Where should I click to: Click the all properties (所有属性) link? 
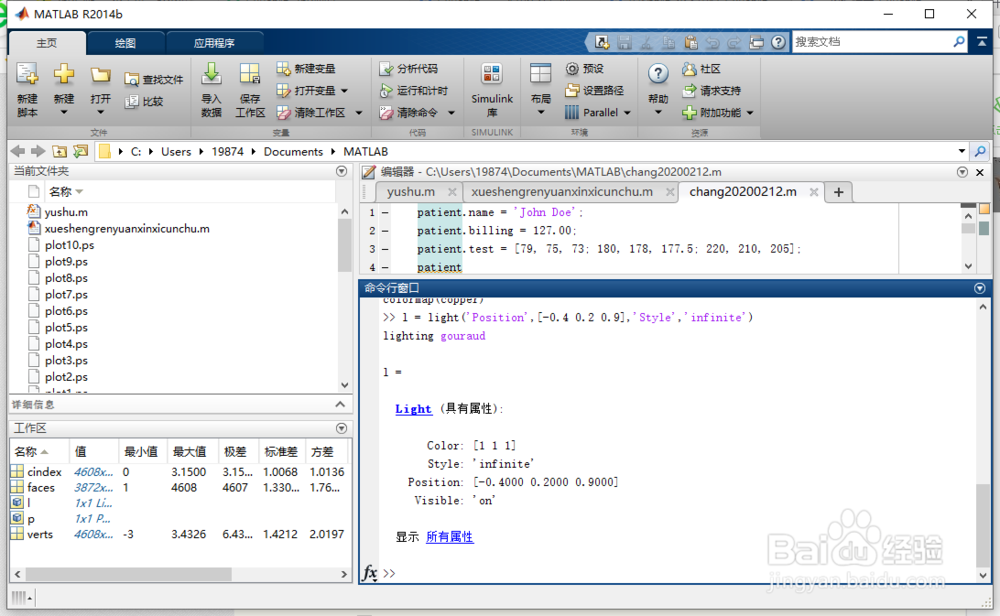[450, 537]
